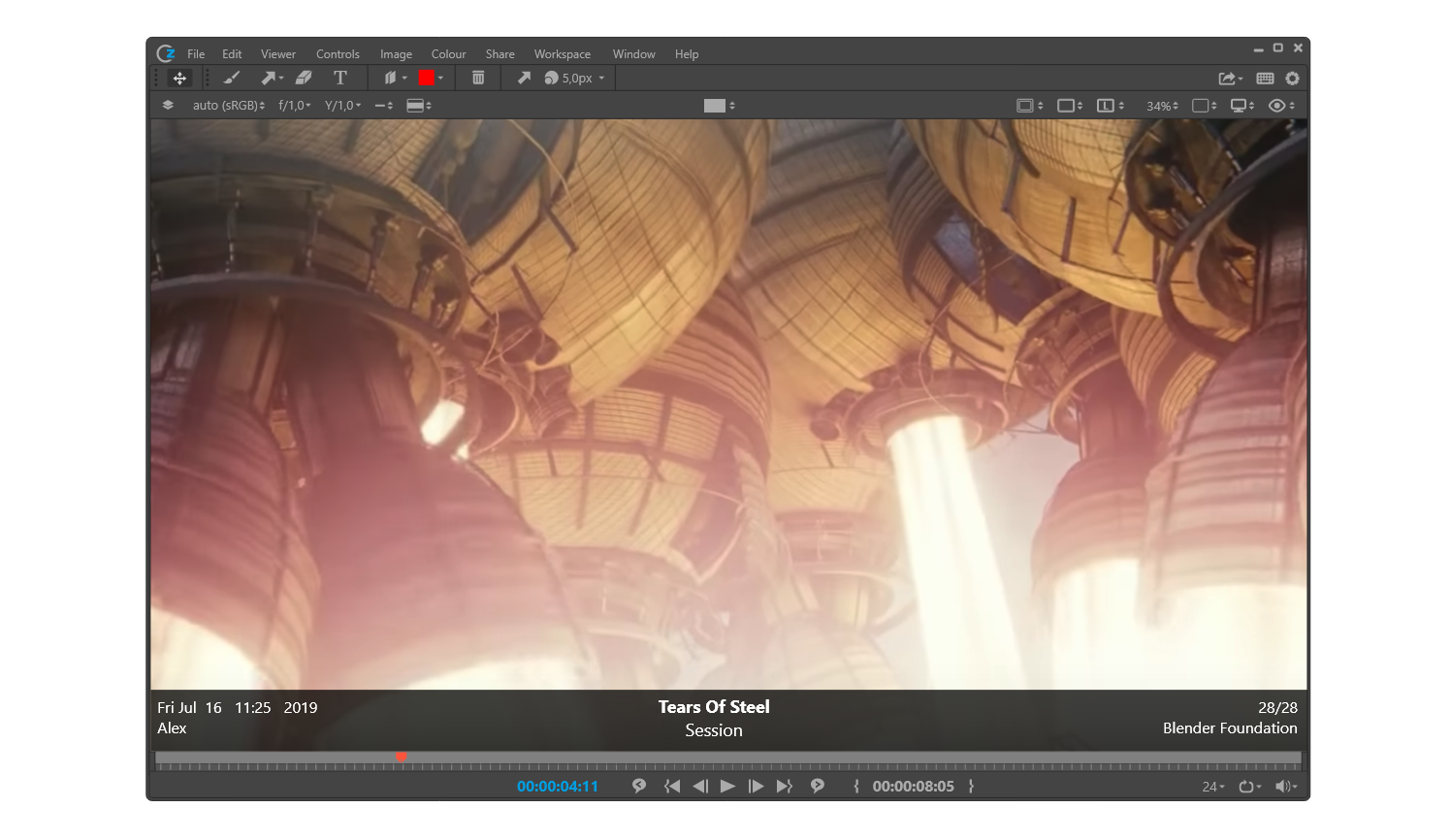Open the share/export dropdown
Image resolution: width=1451 pixels, height=840 pixels.
1230,79
